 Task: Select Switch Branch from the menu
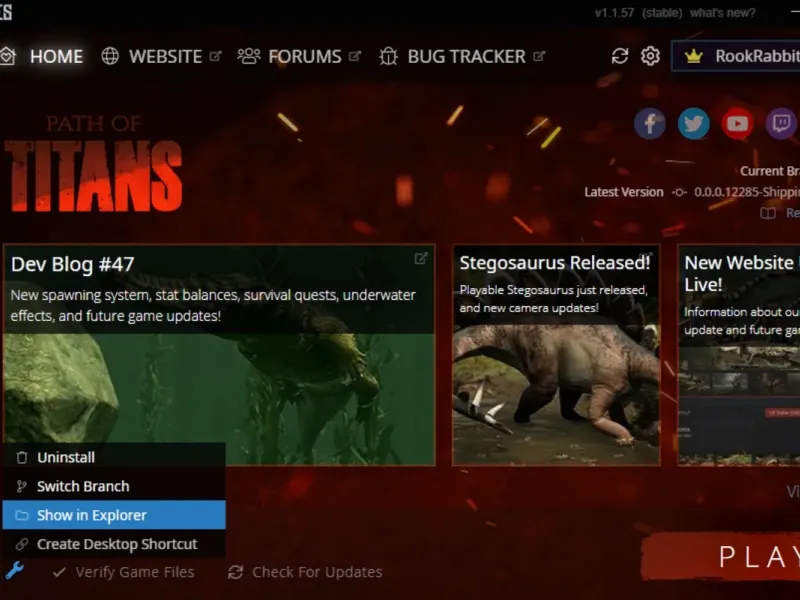pyautogui.click(x=114, y=486)
